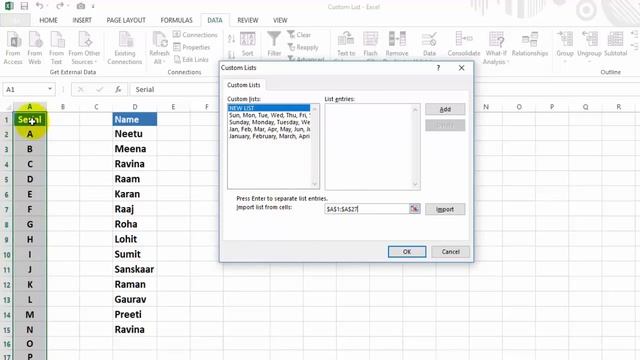640x360 pixels.
Task: Click cell containing Gaurav
Action: (135, 300)
